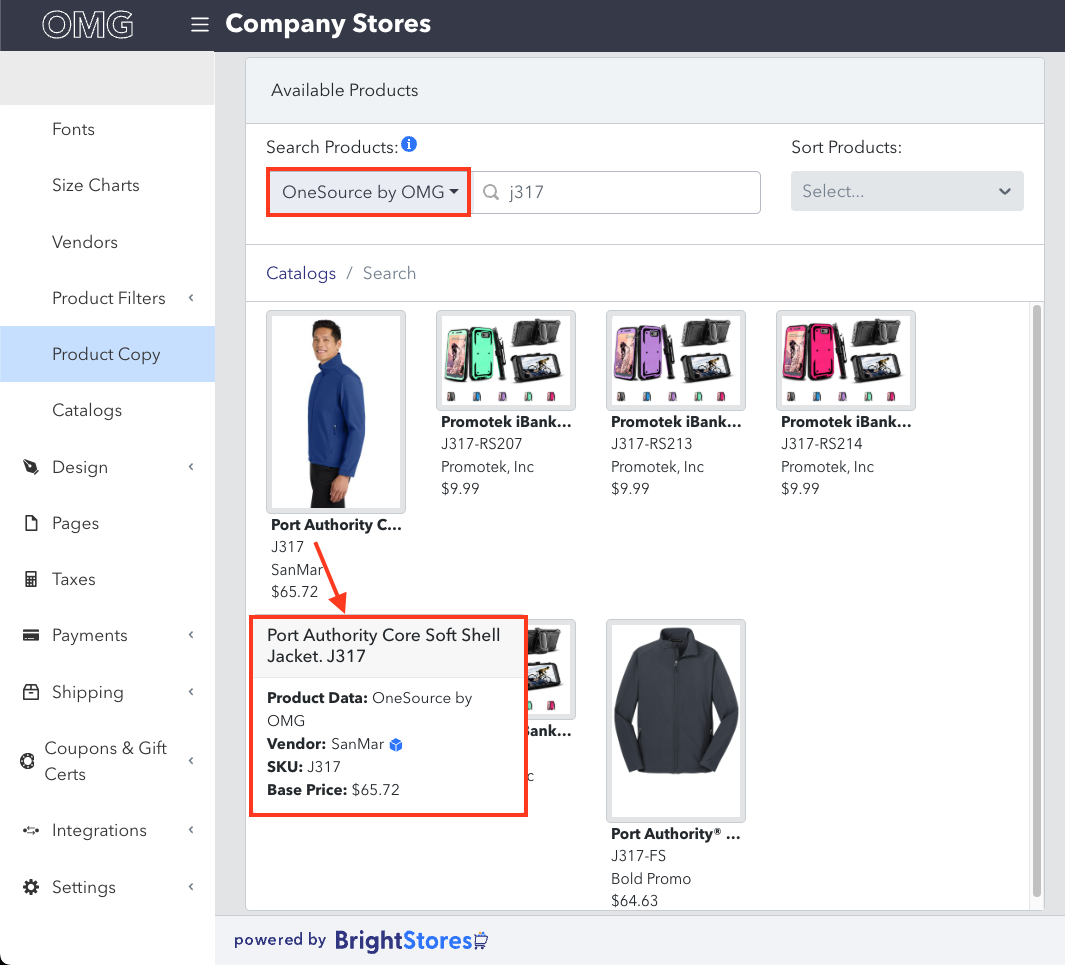This screenshot has width=1065, height=965.
Task: Click the hamburger menu icon
Action: click(x=200, y=25)
